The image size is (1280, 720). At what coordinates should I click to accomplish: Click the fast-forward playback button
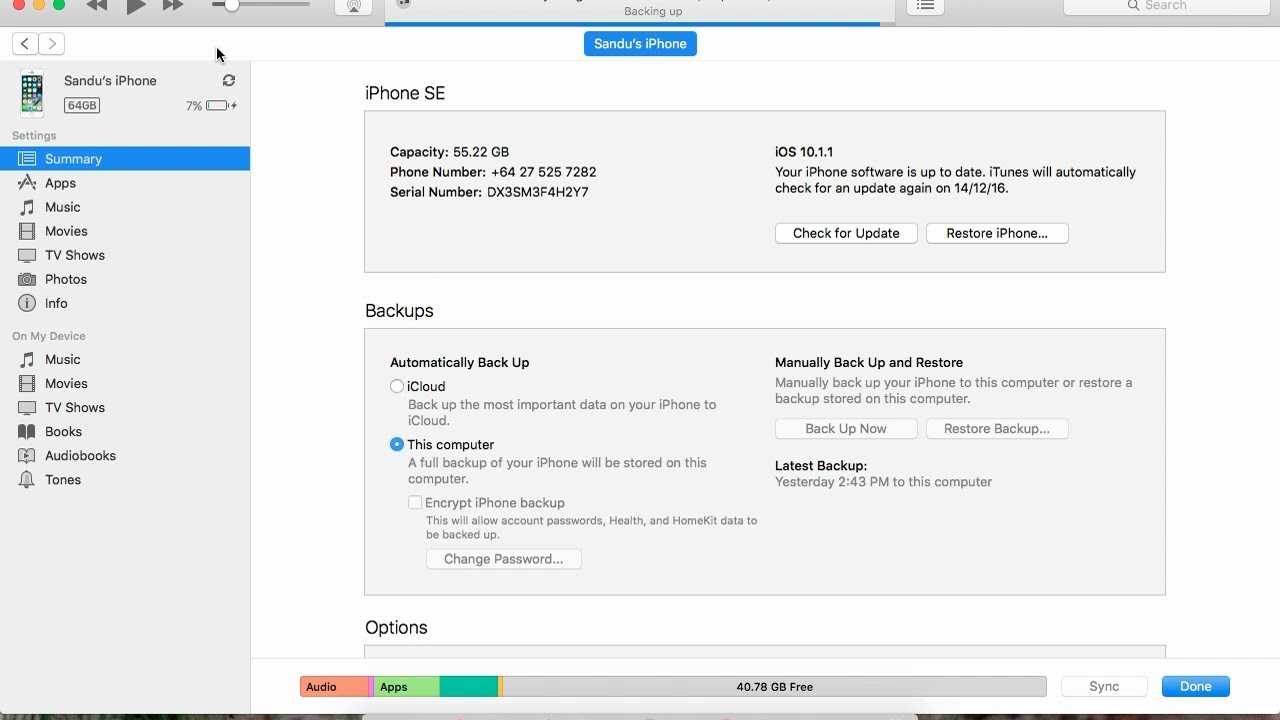(x=173, y=6)
